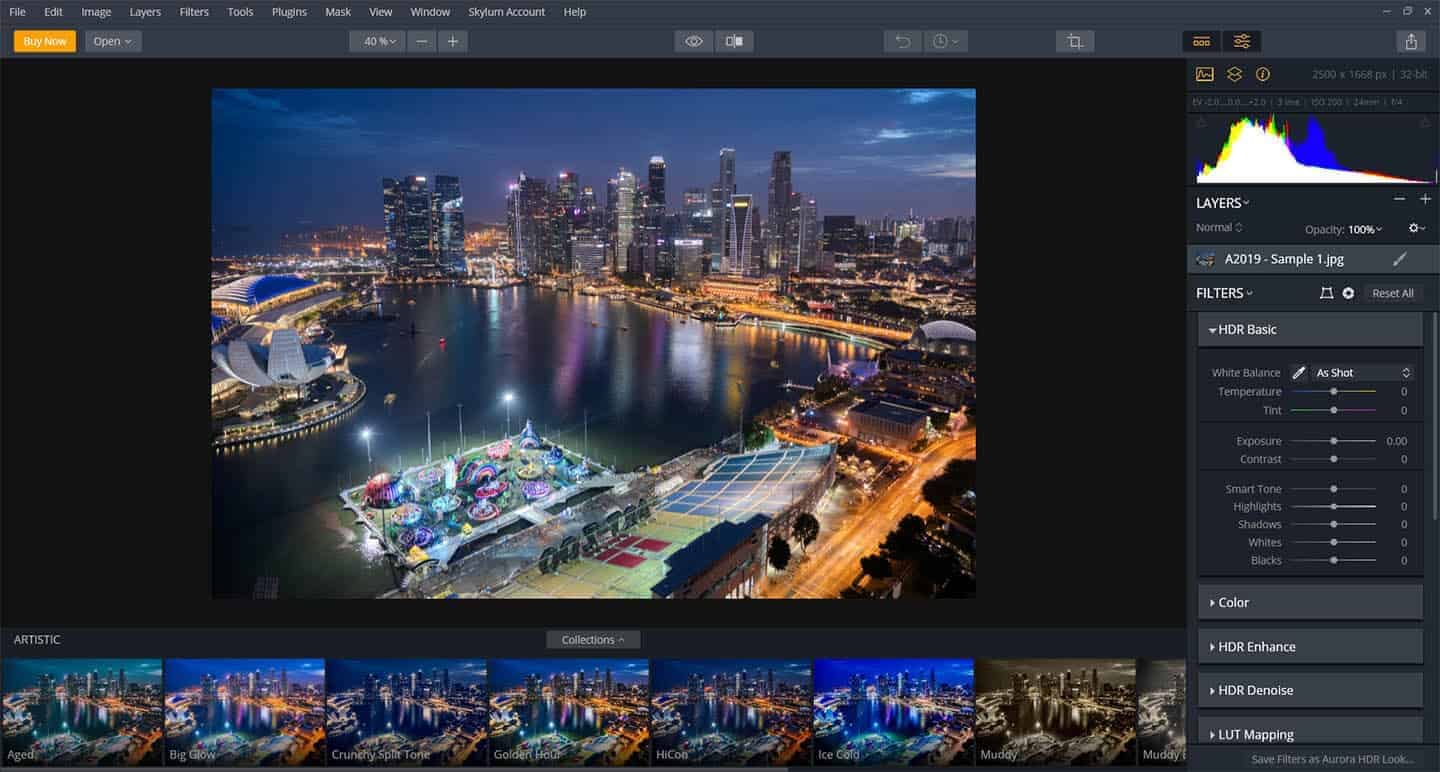Show the layers panel icon
This screenshot has width=1440, height=772.
(1235, 74)
